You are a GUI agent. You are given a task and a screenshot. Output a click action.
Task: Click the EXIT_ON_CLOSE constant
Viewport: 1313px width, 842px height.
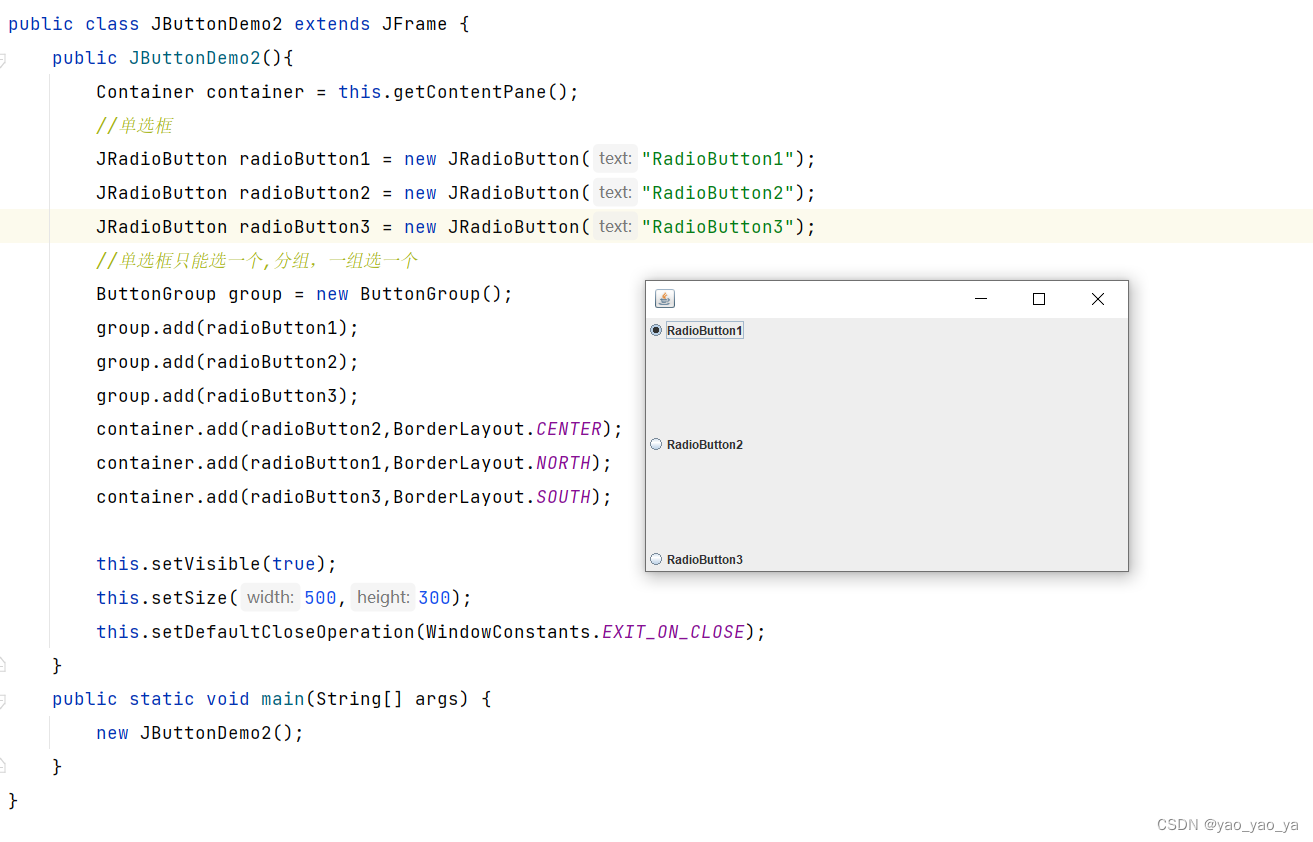(x=673, y=632)
